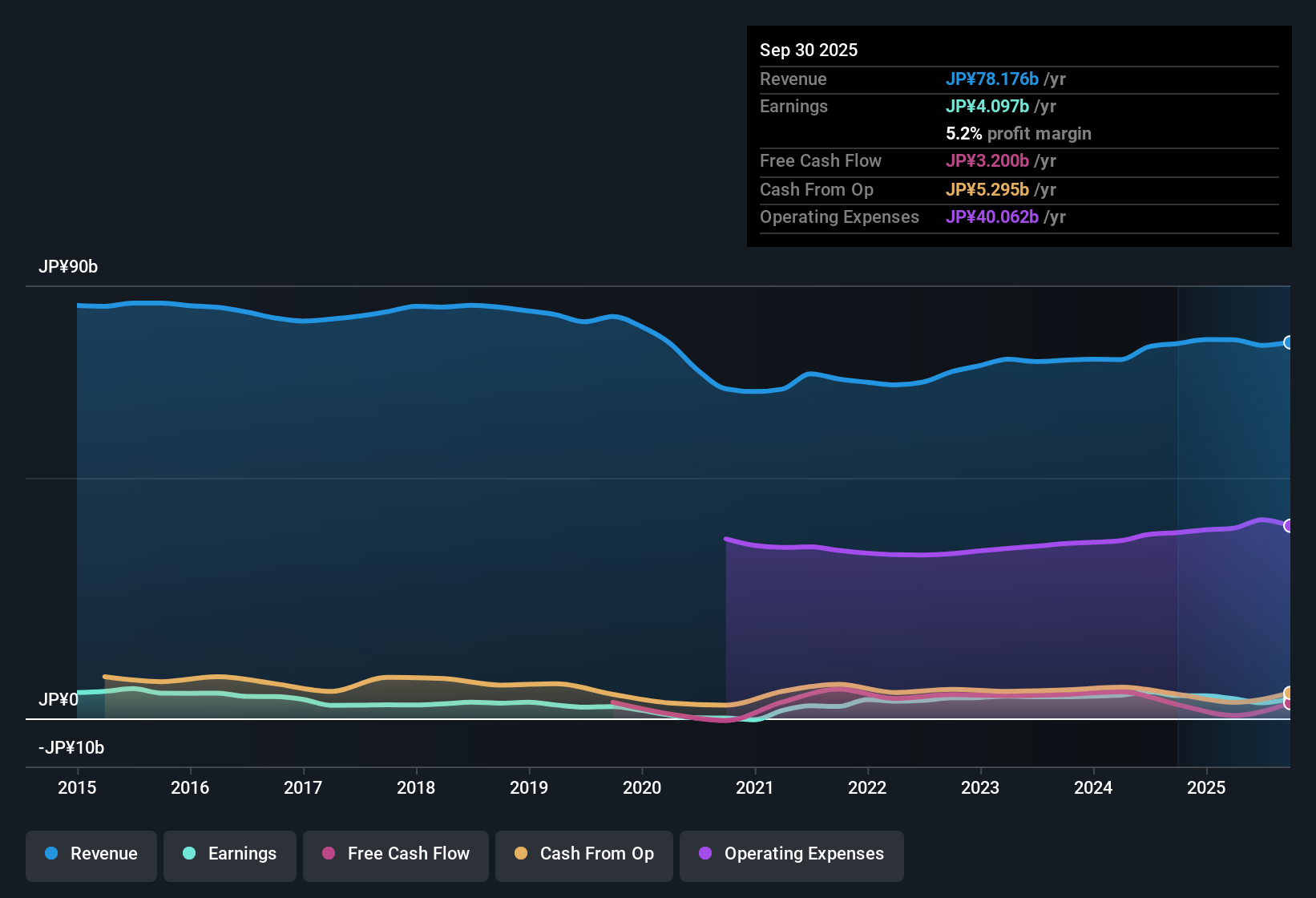
Task: Expand the Cash From Op legend entry
Action: coord(583,854)
